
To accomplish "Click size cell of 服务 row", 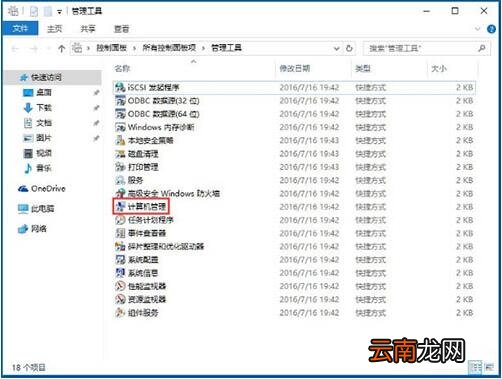I will 464,180.
